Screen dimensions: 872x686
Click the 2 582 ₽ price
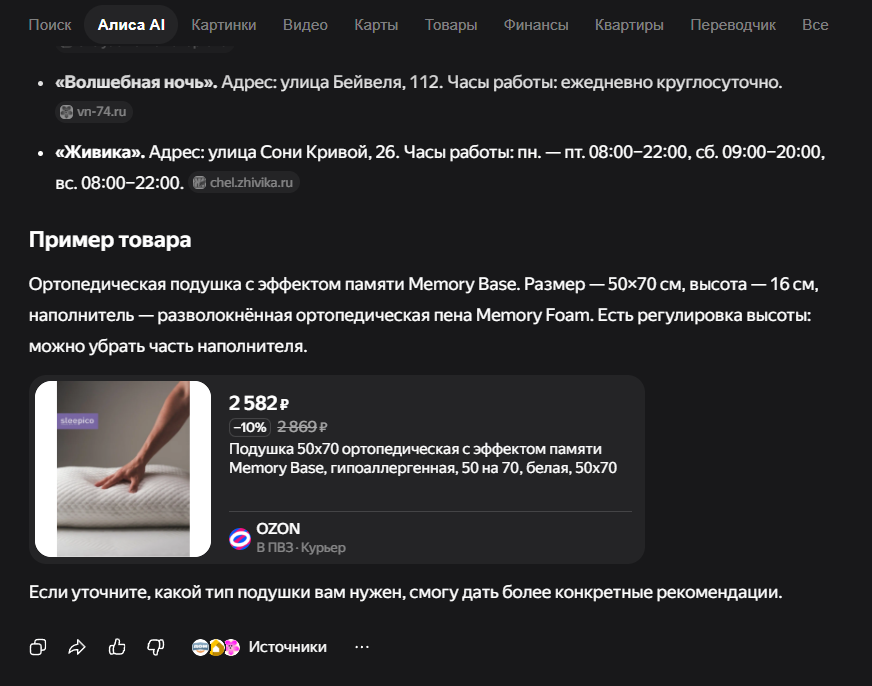point(259,403)
